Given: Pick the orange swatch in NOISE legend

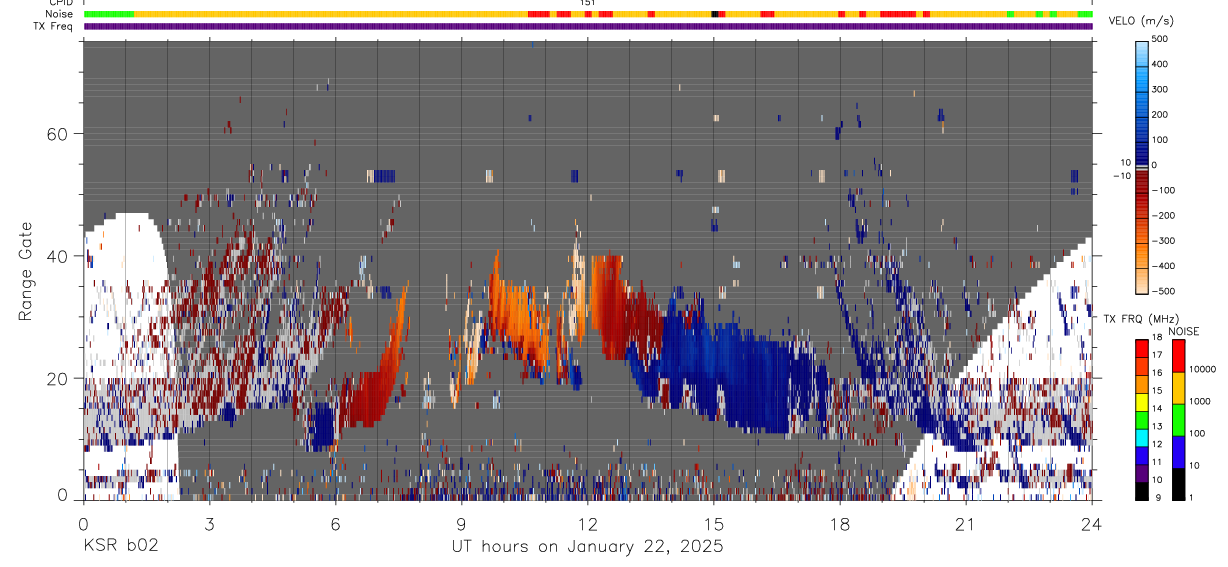Looking at the screenshot, I should tap(1178, 388).
